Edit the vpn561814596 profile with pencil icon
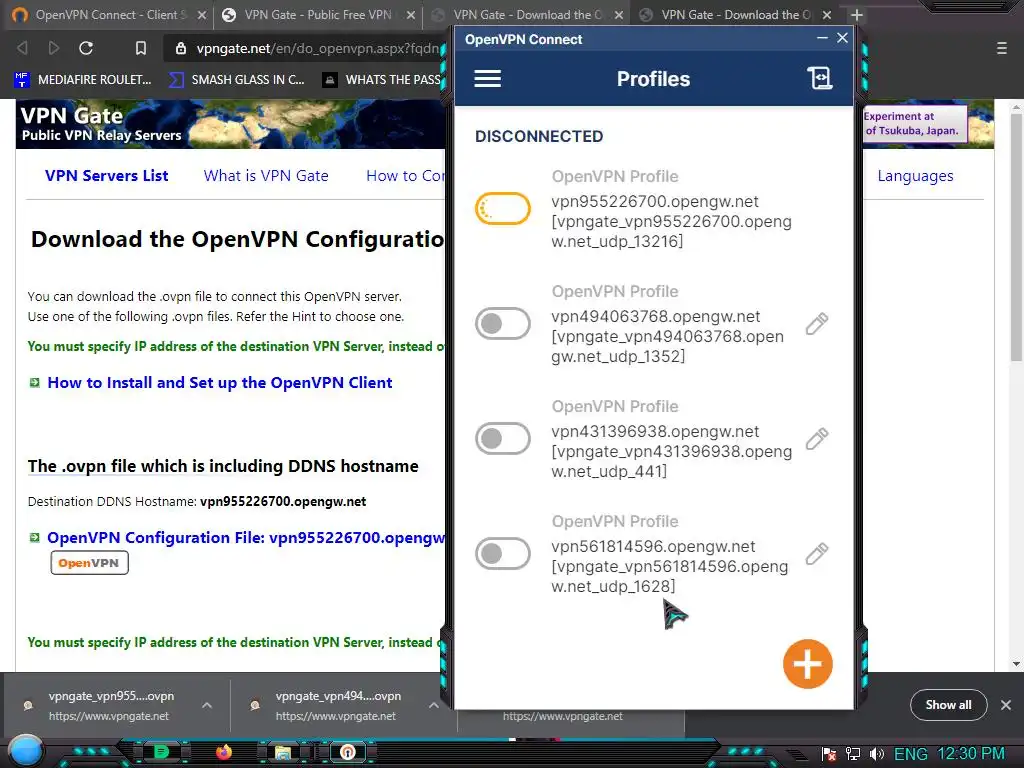Image resolution: width=1024 pixels, height=768 pixels. pyautogui.click(x=816, y=554)
